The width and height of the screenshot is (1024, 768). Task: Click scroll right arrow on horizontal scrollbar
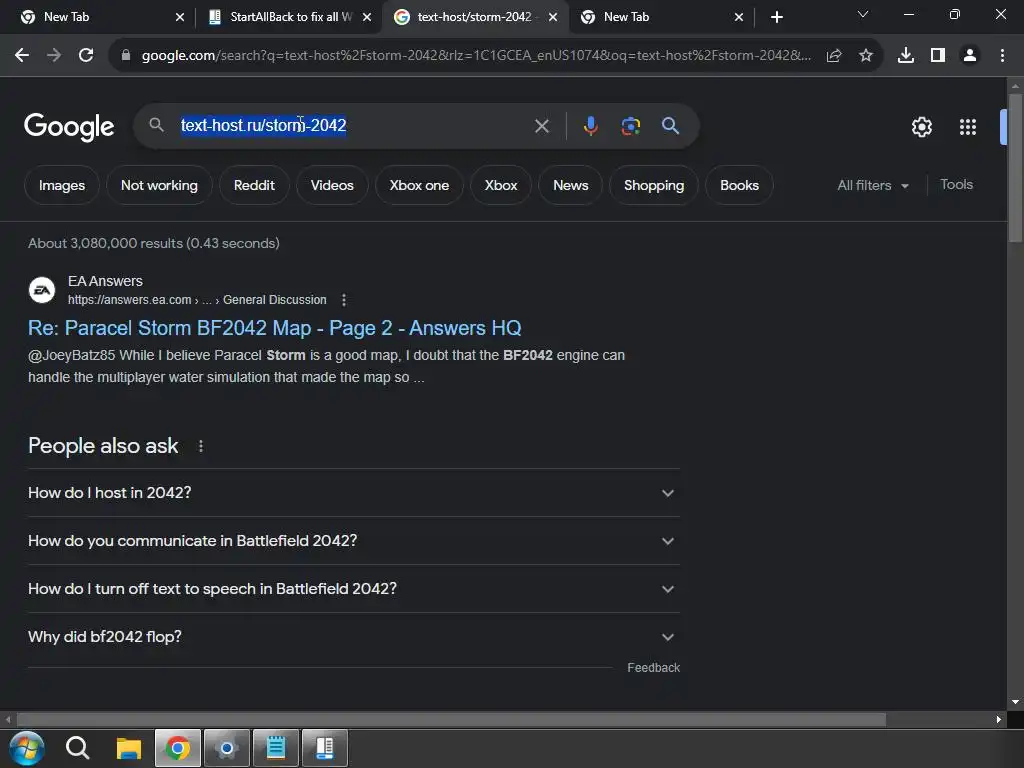click(999, 720)
